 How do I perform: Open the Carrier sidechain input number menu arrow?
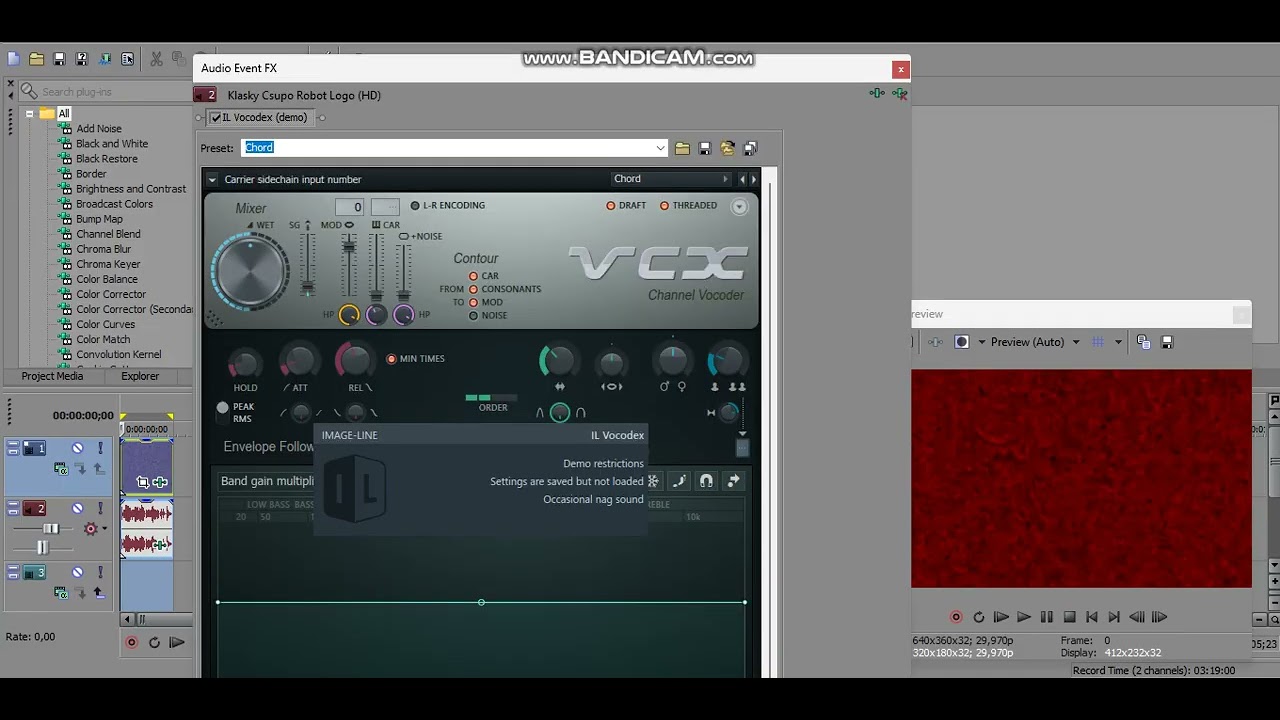[212, 180]
